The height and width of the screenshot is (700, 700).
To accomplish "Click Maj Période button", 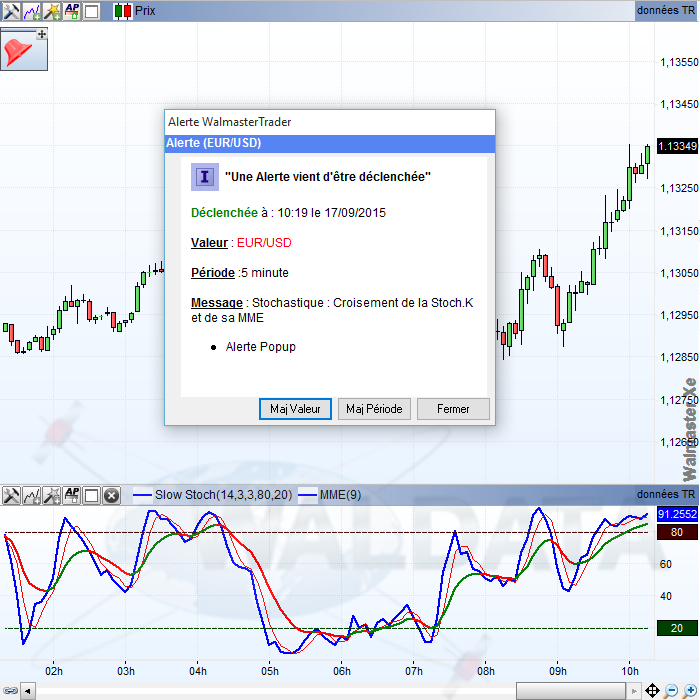I will pyautogui.click(x=374, y=409).
